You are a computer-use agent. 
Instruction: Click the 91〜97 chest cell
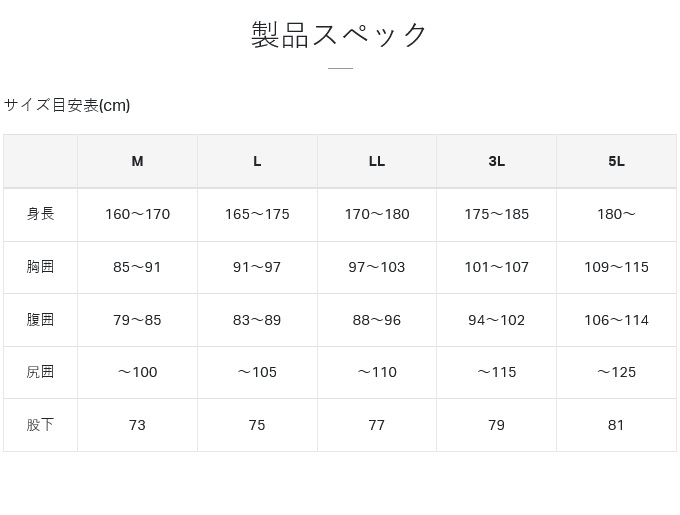[257, 267]
